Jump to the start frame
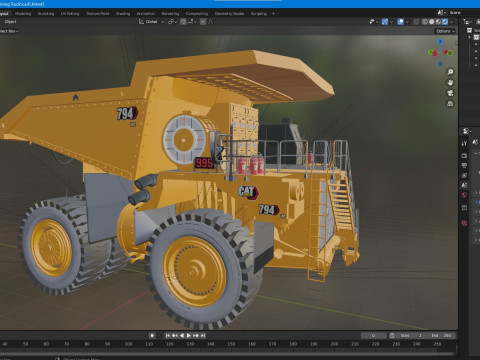 [168, 335]
